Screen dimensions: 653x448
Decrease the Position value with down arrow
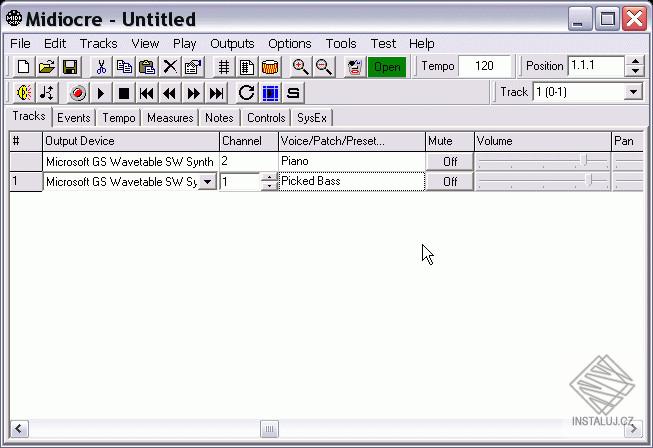635,71
